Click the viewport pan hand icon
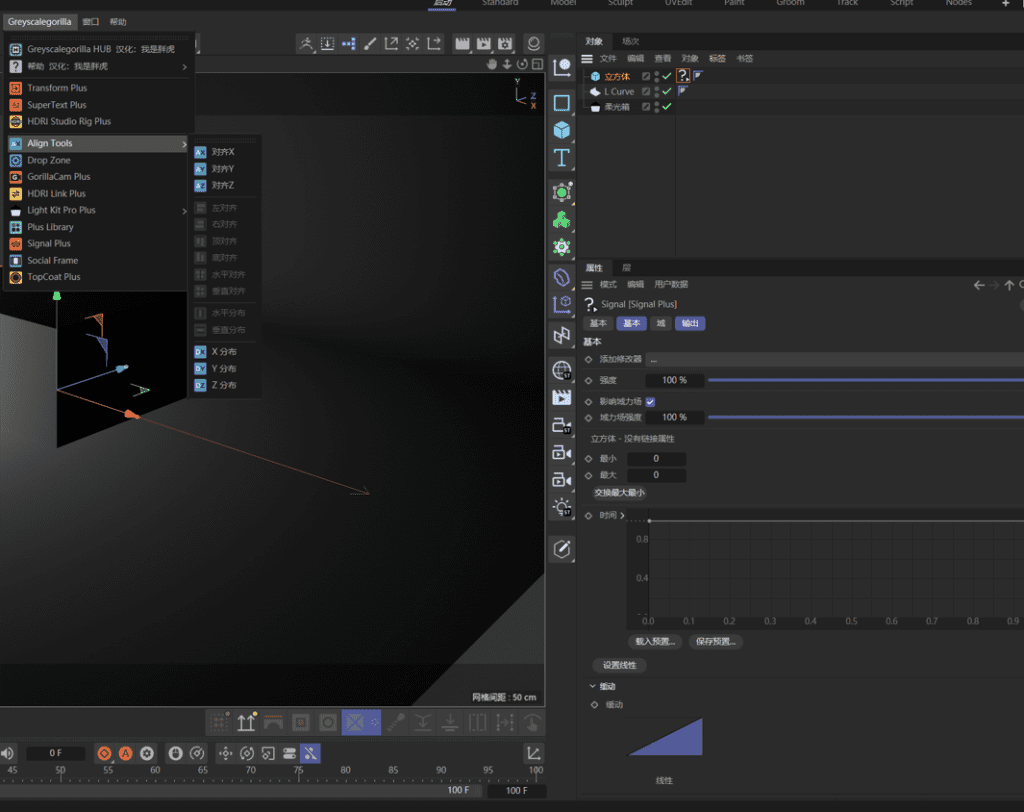This screenshot has height=812, width=1024. point(492,64)
